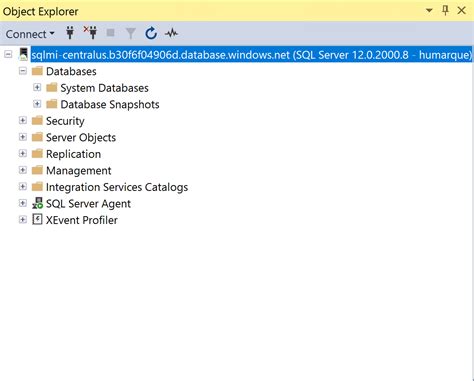This screenshot has width=474, height=381.
Task: Expand the Database Snapshots node
Action: (37, 104)
